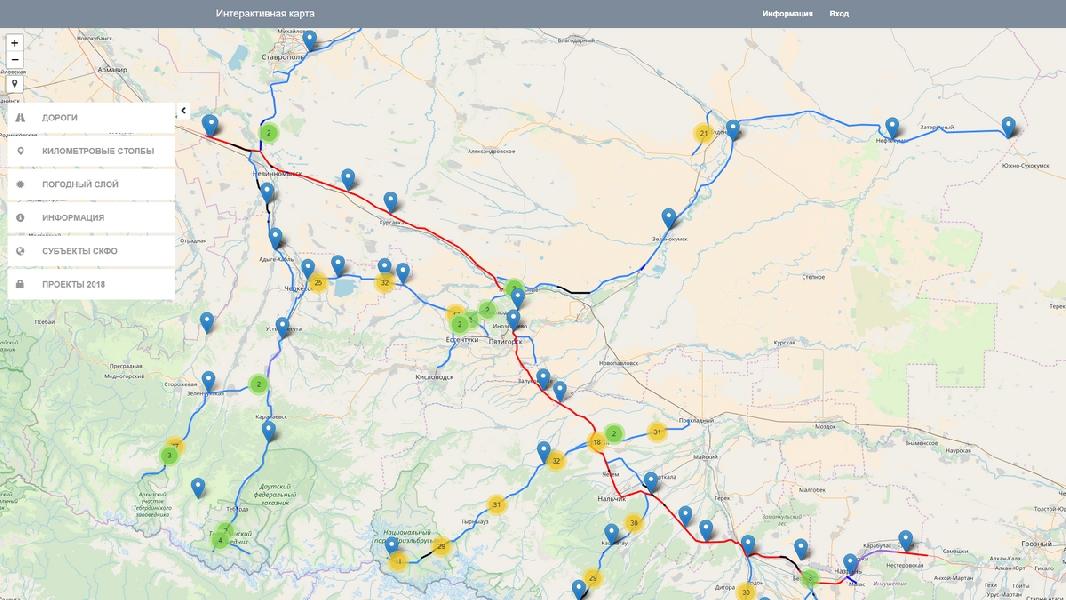1066x600 pixels.
Task: Expand the ДОРОГИ roads section
Action: click(88, 118)
